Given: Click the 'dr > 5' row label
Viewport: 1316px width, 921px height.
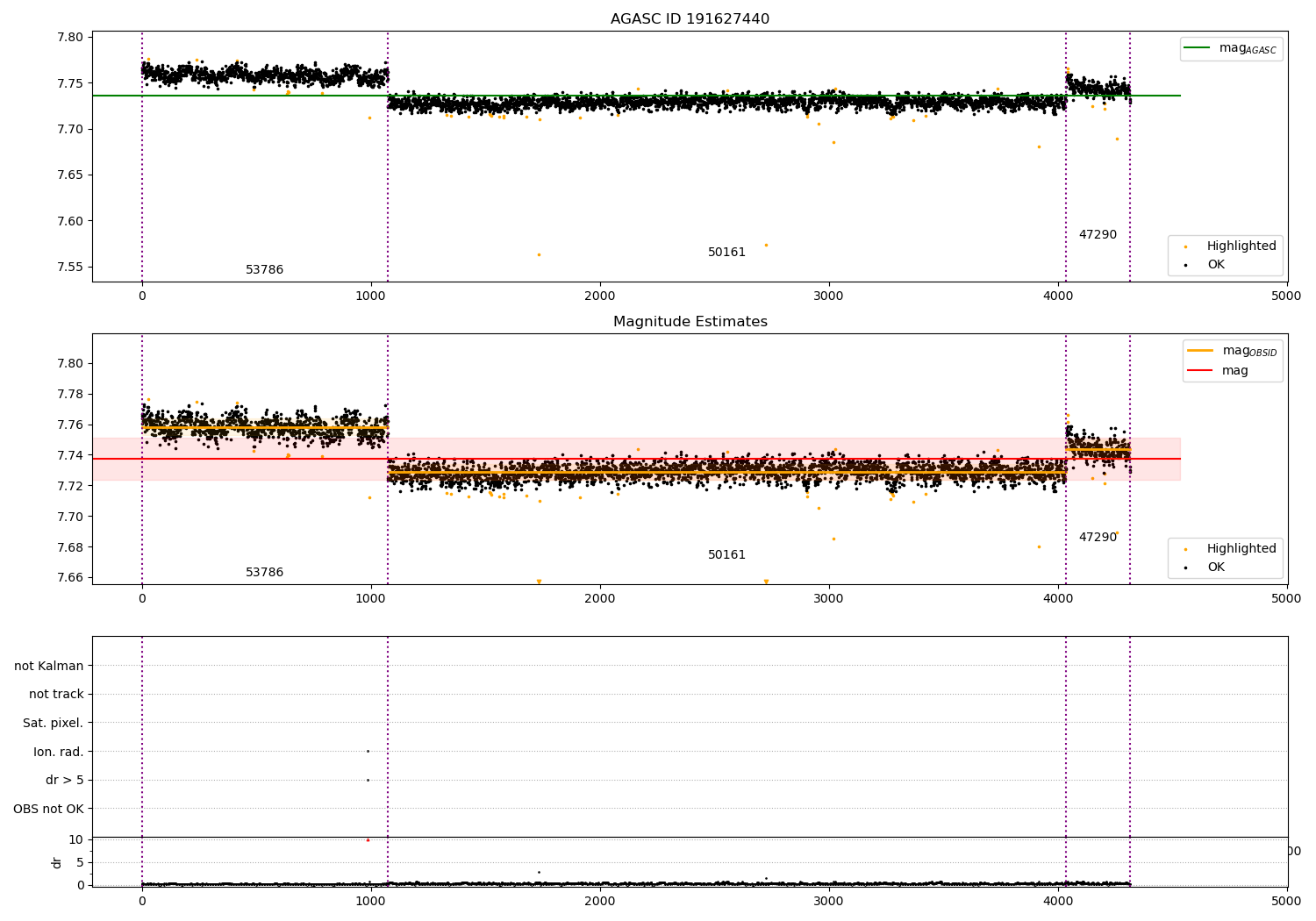Looking at the screenshot, I should pos(65,780).
